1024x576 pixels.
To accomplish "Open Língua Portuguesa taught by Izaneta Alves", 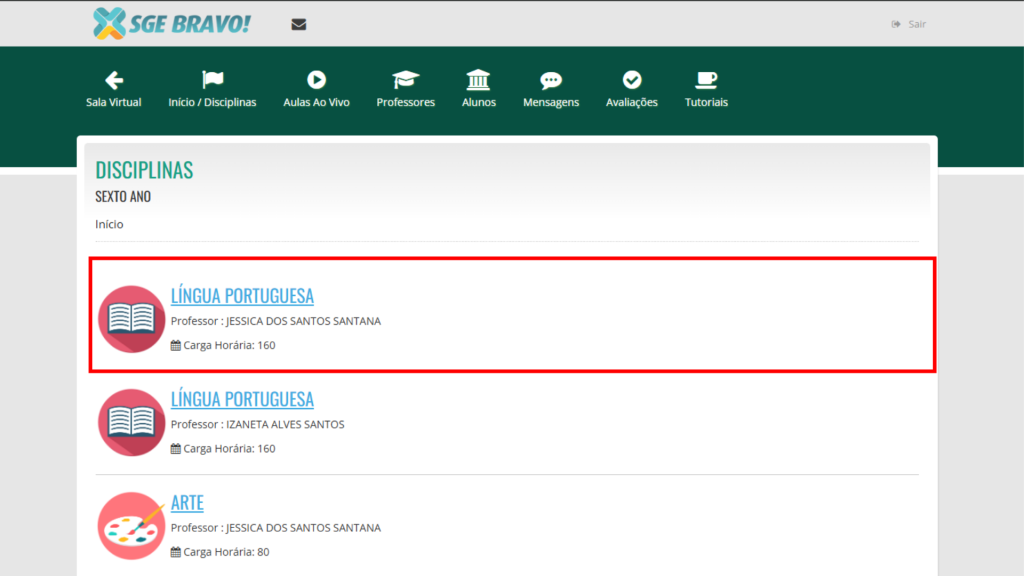I will coord(242,399).
